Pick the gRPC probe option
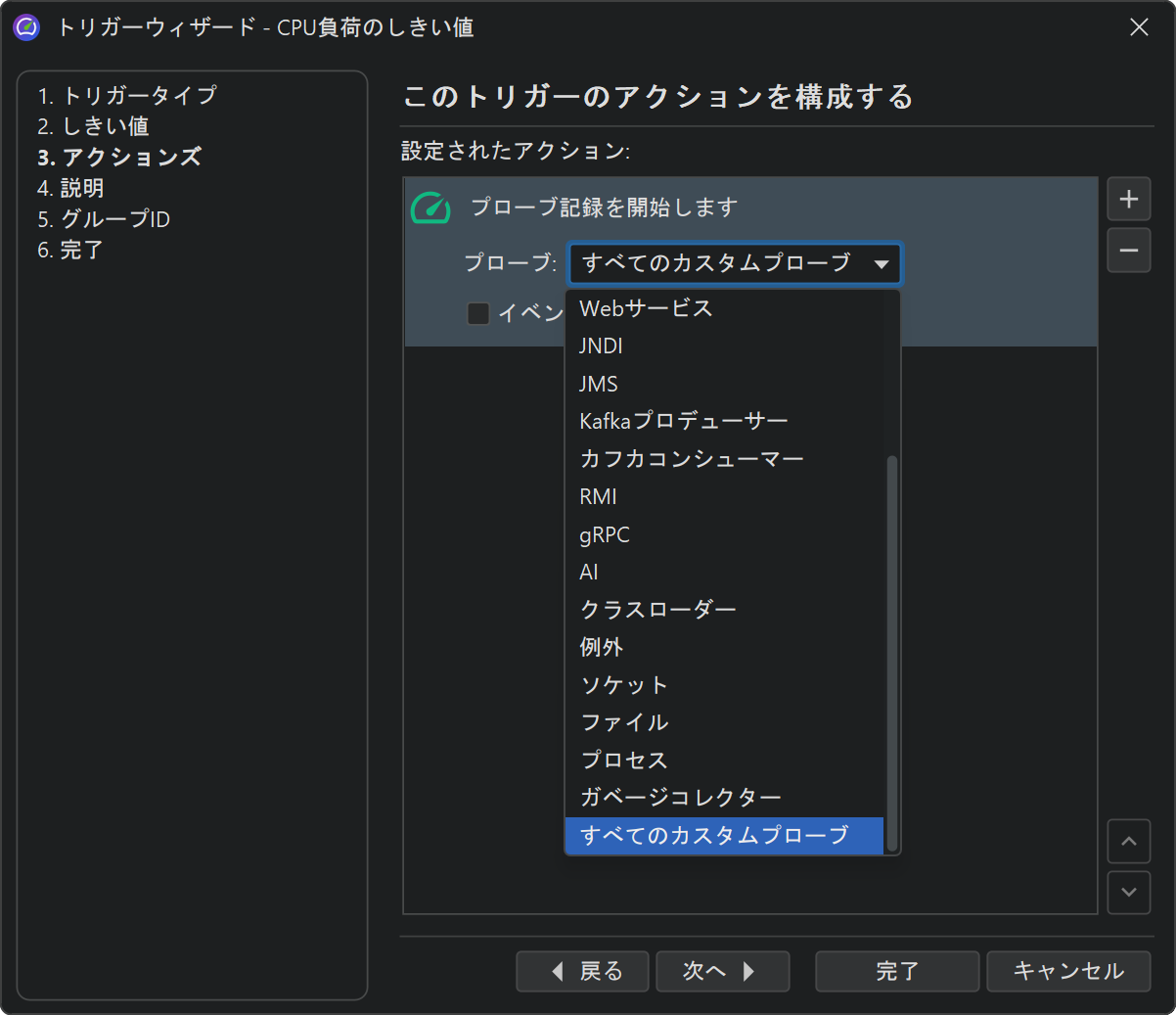Image resolution: width=1176 pixels, height=1015 pixels. (x=605, y=534)
